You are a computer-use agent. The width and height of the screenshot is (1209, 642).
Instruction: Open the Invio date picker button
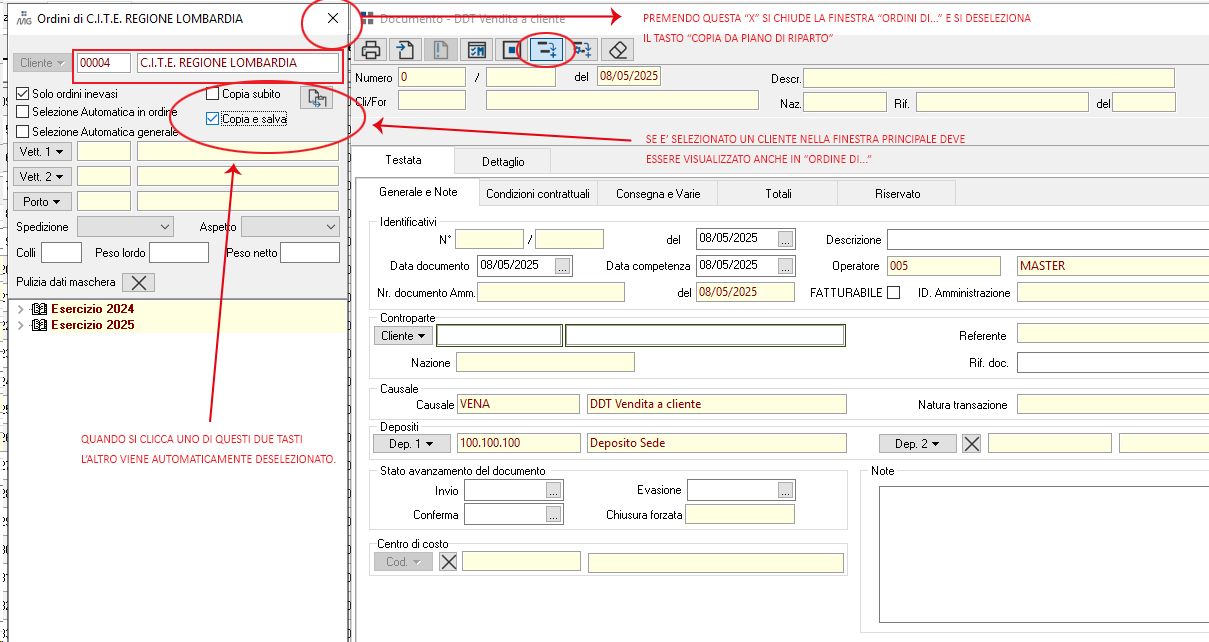point(554,490)
